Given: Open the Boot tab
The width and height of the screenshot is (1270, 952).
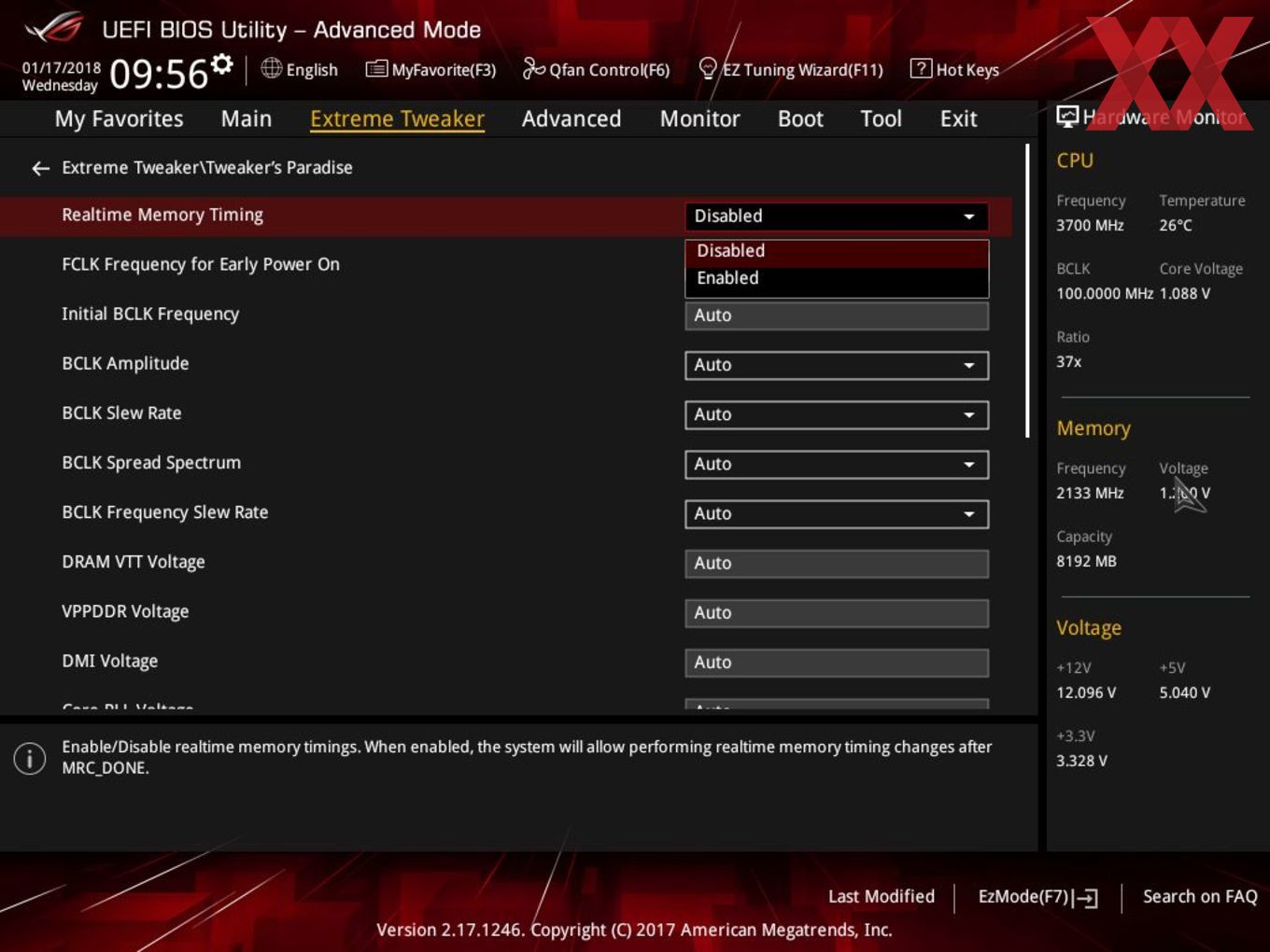Looking at the screenshot, I should pyautogui.click(x=800, y=119).
